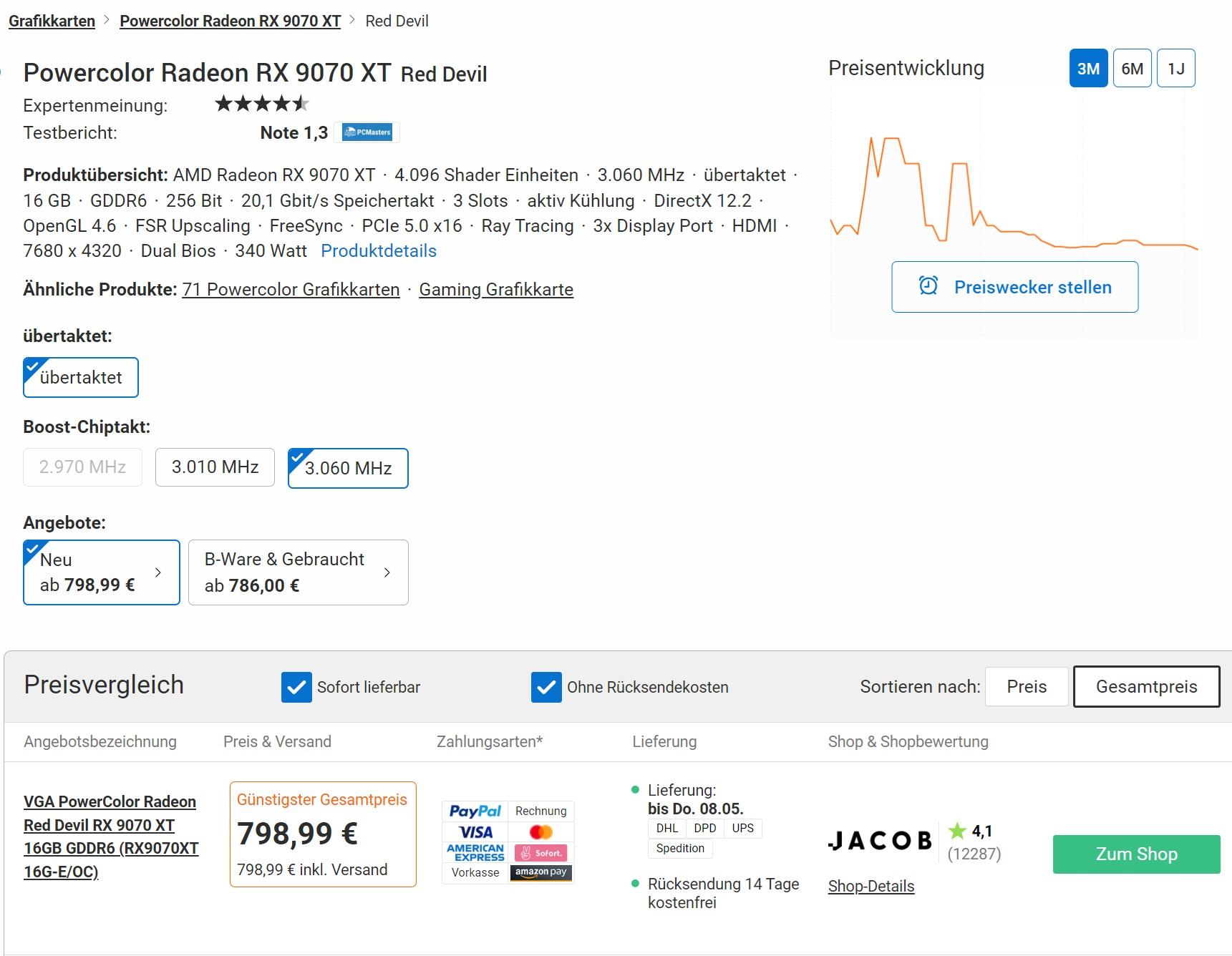Click the green shop rating star
This screenshot has width=1232, height=956.
point(957,831)
